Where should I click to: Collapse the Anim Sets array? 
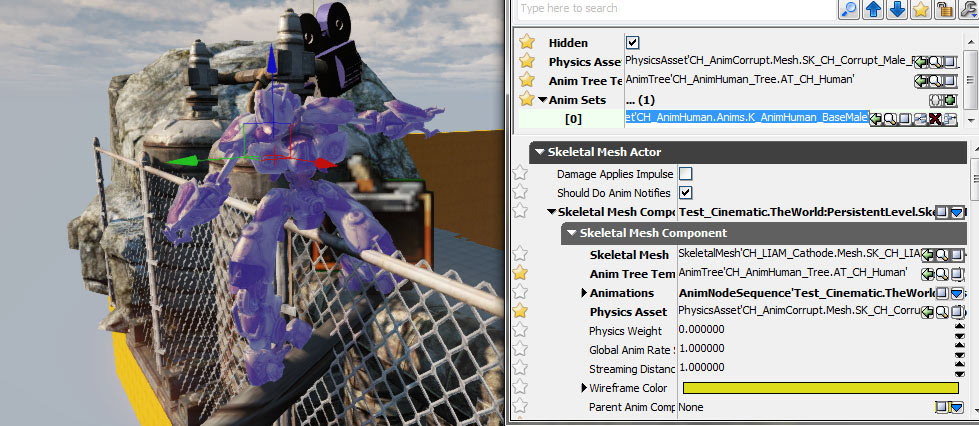[542, 100]
